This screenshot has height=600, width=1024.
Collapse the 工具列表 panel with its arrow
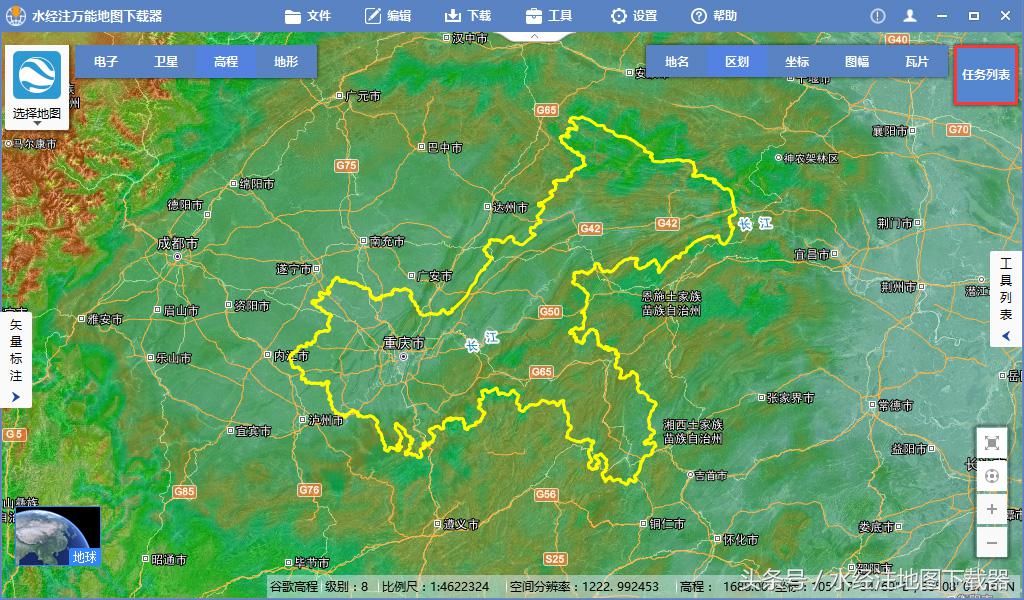point(1005,336)
